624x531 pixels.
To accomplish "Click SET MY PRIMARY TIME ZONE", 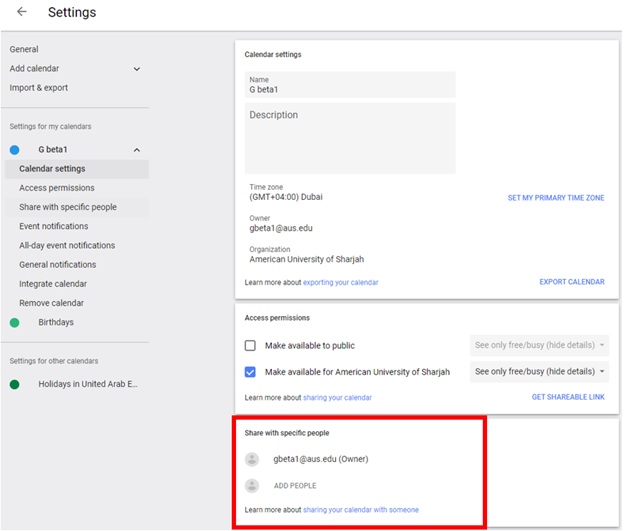I will (556, 198).
